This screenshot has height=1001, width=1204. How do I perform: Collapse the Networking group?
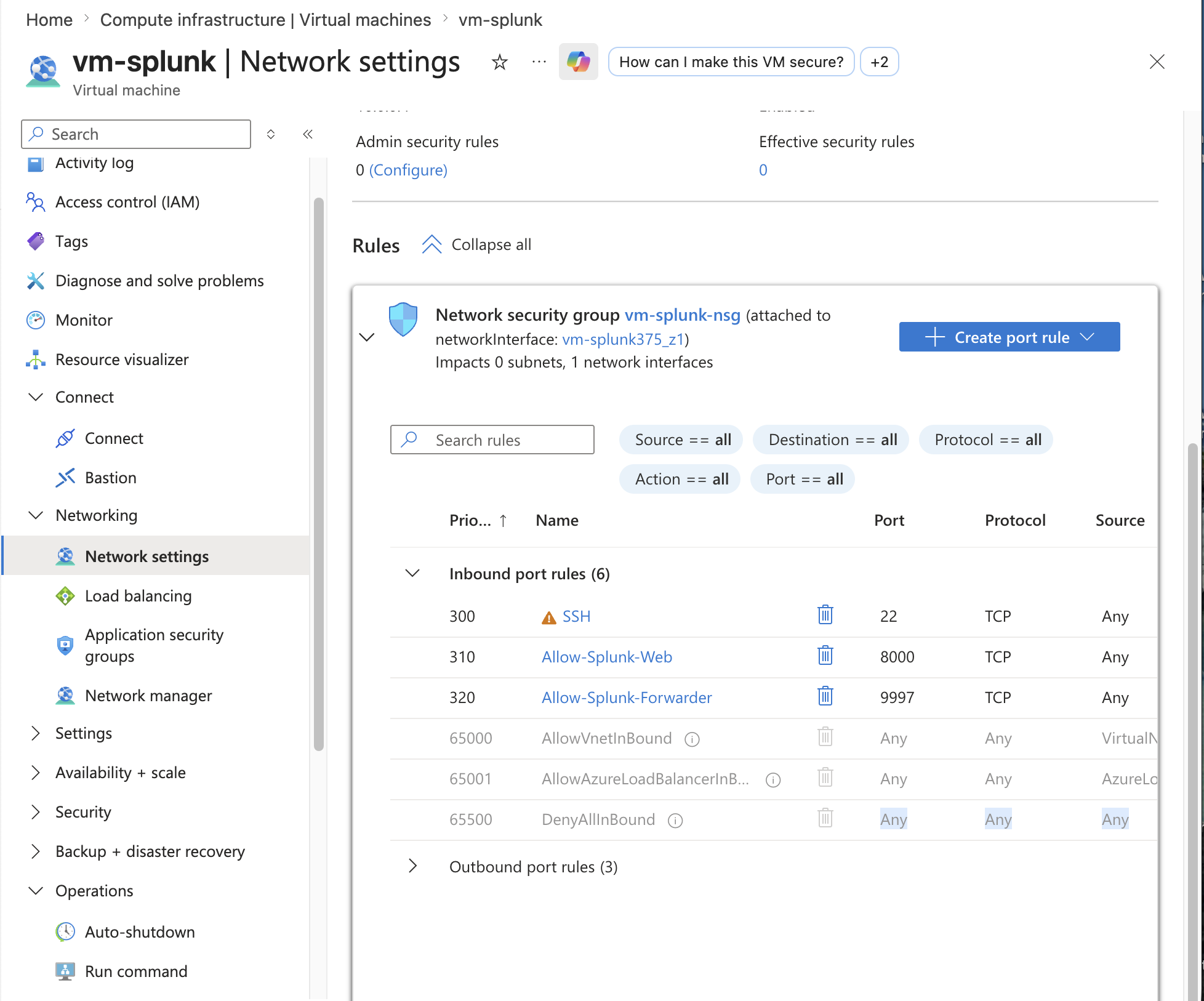36,515
